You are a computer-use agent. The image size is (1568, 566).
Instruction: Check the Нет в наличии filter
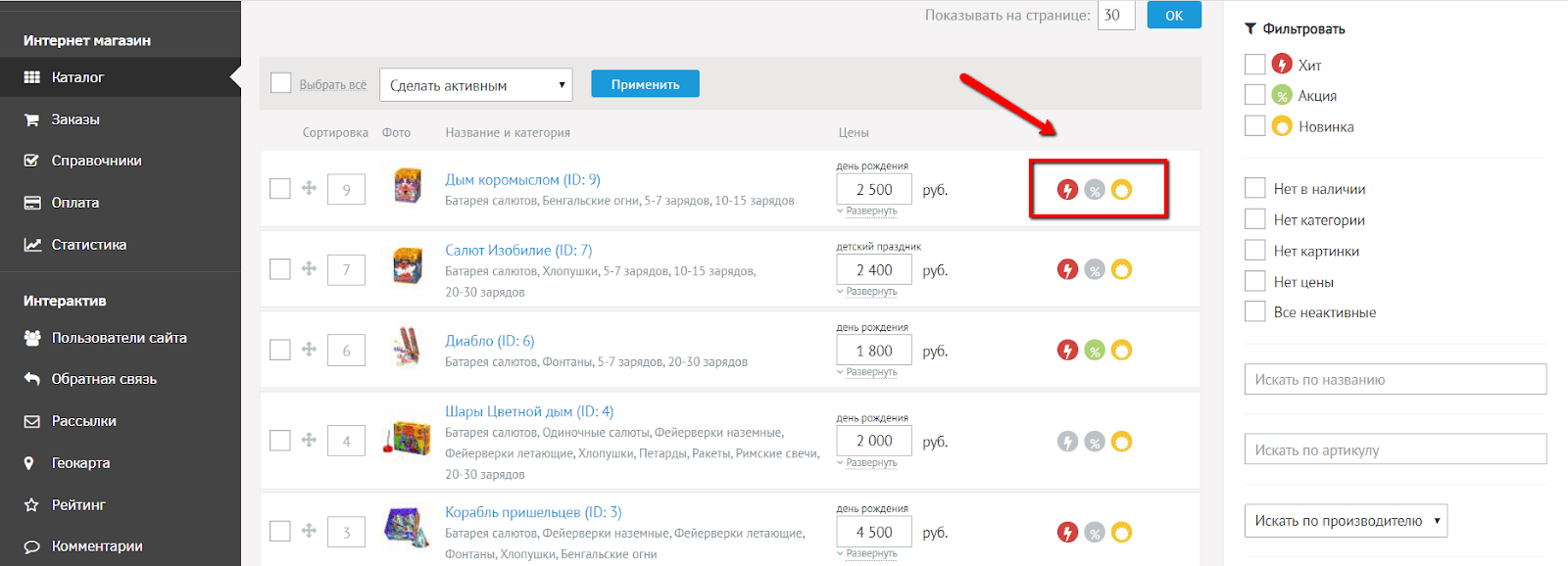point(1255,188)
